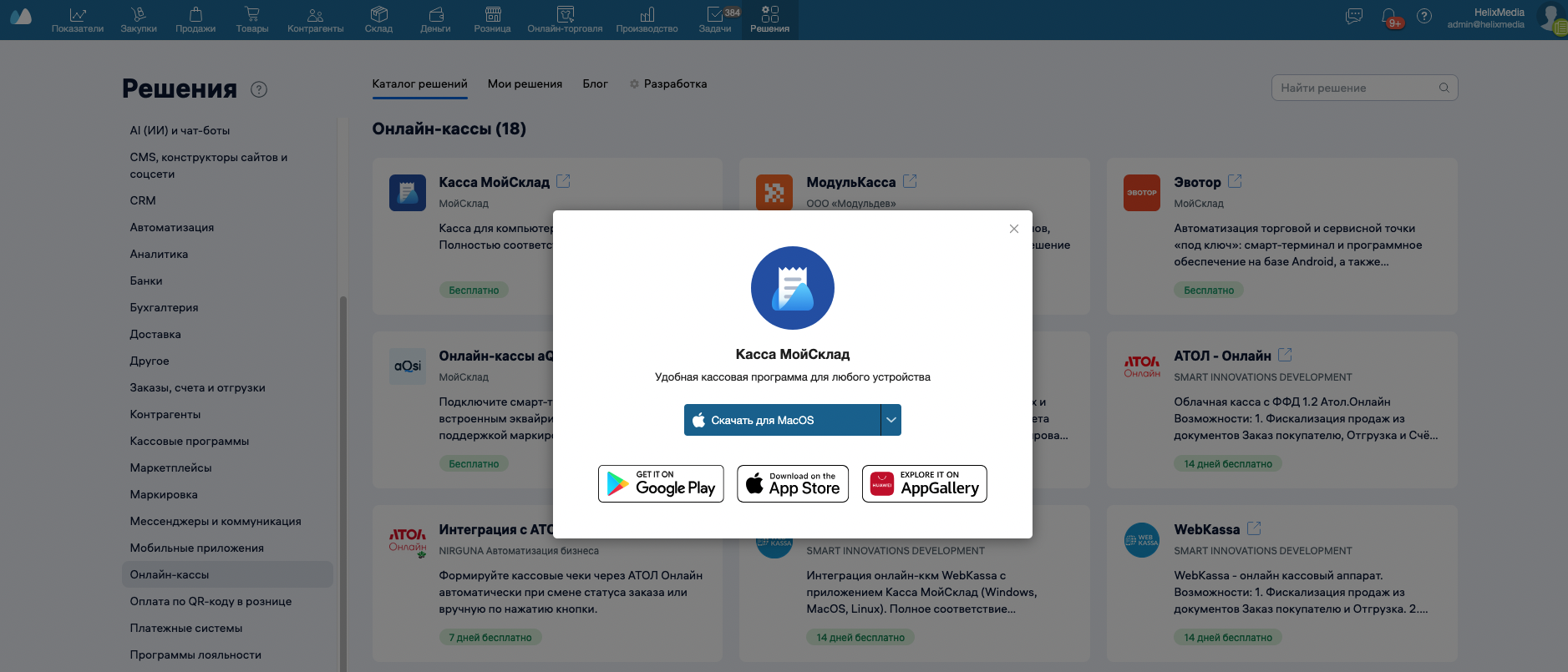Open the Эвотор solution title
1568x672 pixels.
pos(1197,182)
